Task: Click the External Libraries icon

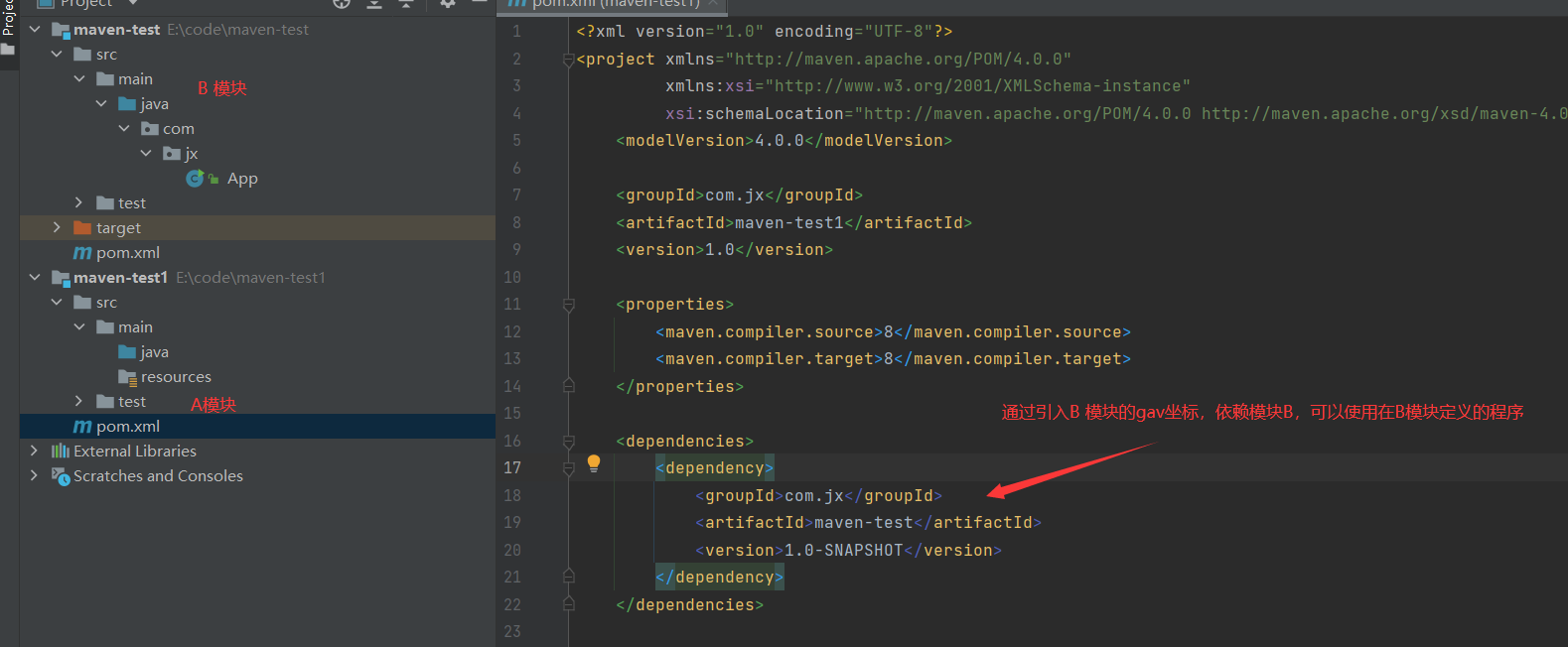Action: click(61, 452)
